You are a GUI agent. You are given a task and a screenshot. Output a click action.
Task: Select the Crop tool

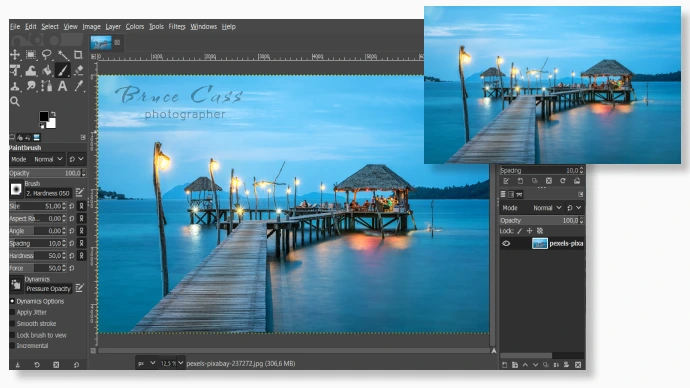(x=78, y=55)
